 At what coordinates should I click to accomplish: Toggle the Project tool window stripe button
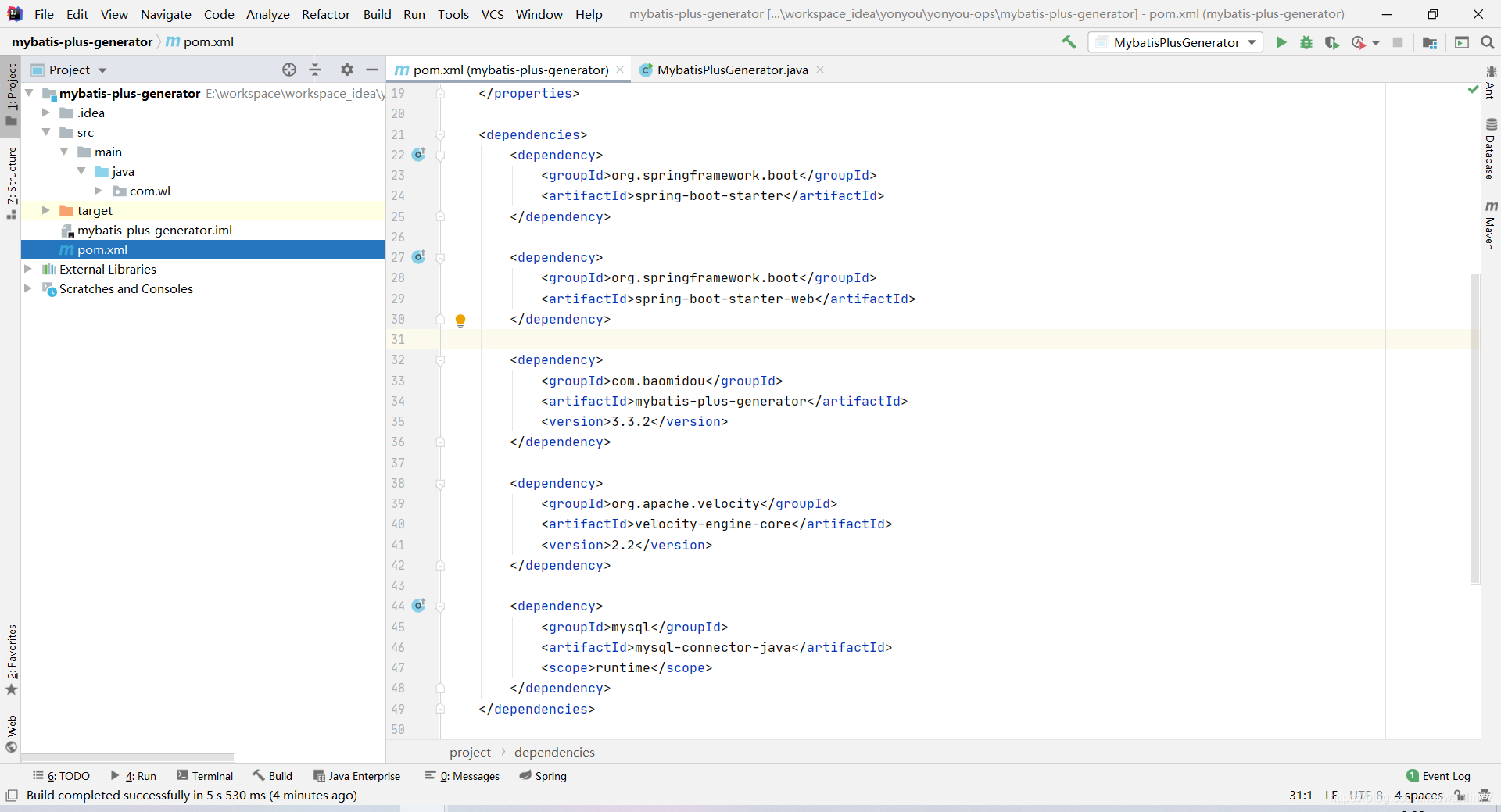pos(11,95)
